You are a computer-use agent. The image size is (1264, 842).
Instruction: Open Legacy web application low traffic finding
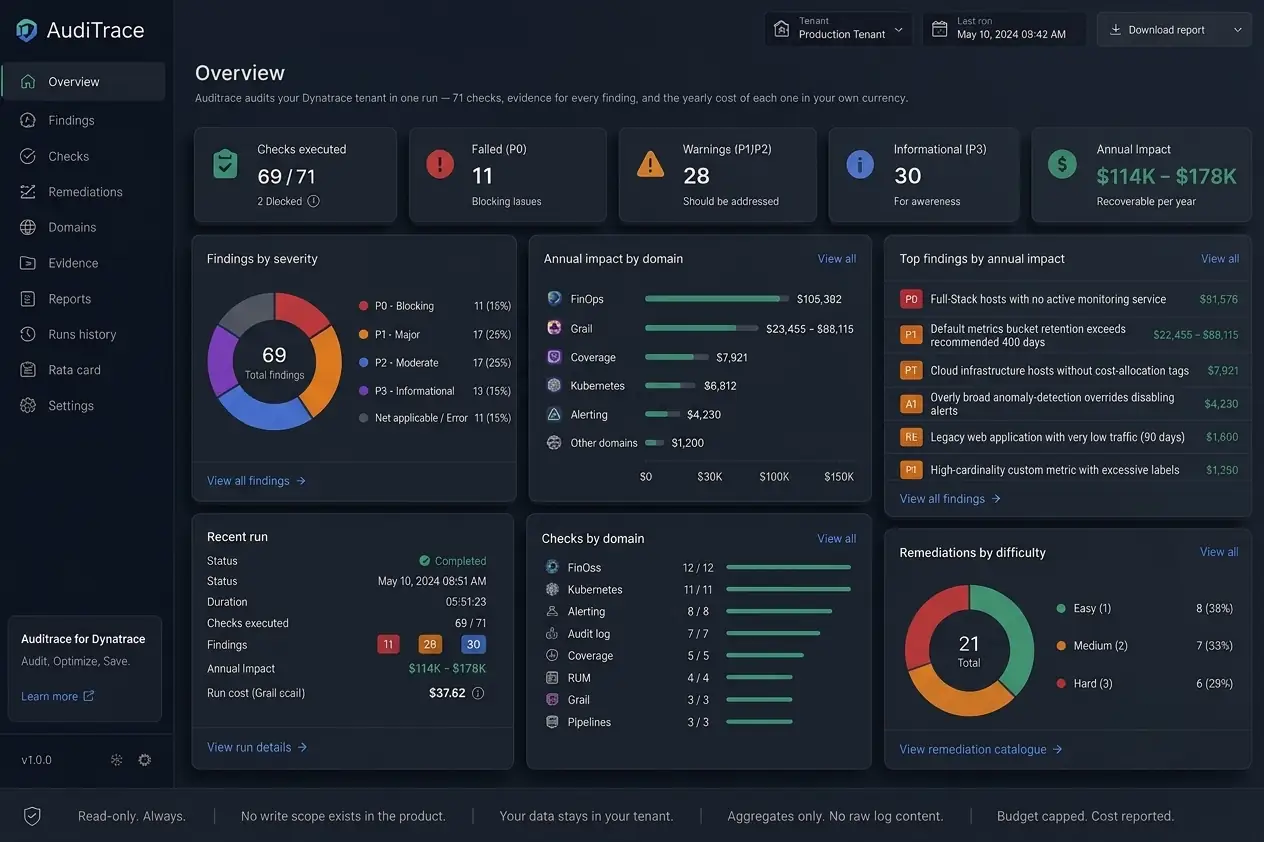pos(1069,437)
